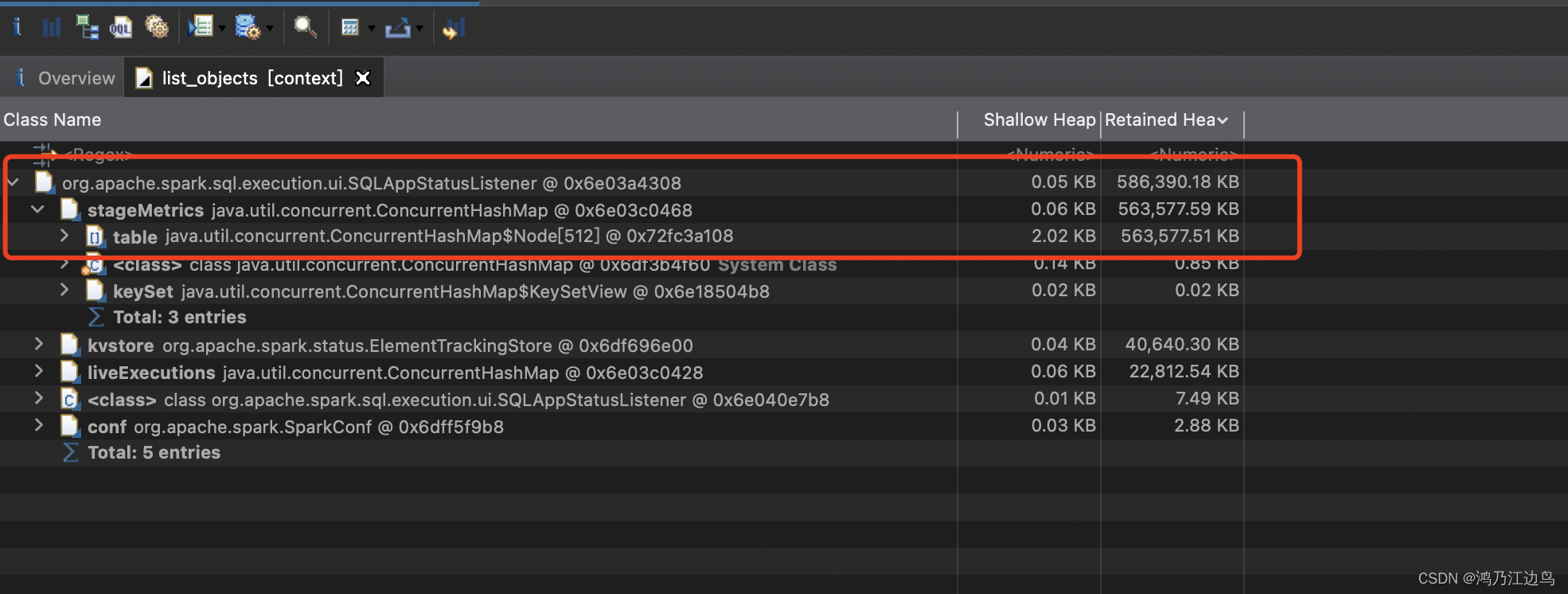Open the calculator icon dropdown arrow
This screenshot has height=594, width=1568.
[371, 29]
